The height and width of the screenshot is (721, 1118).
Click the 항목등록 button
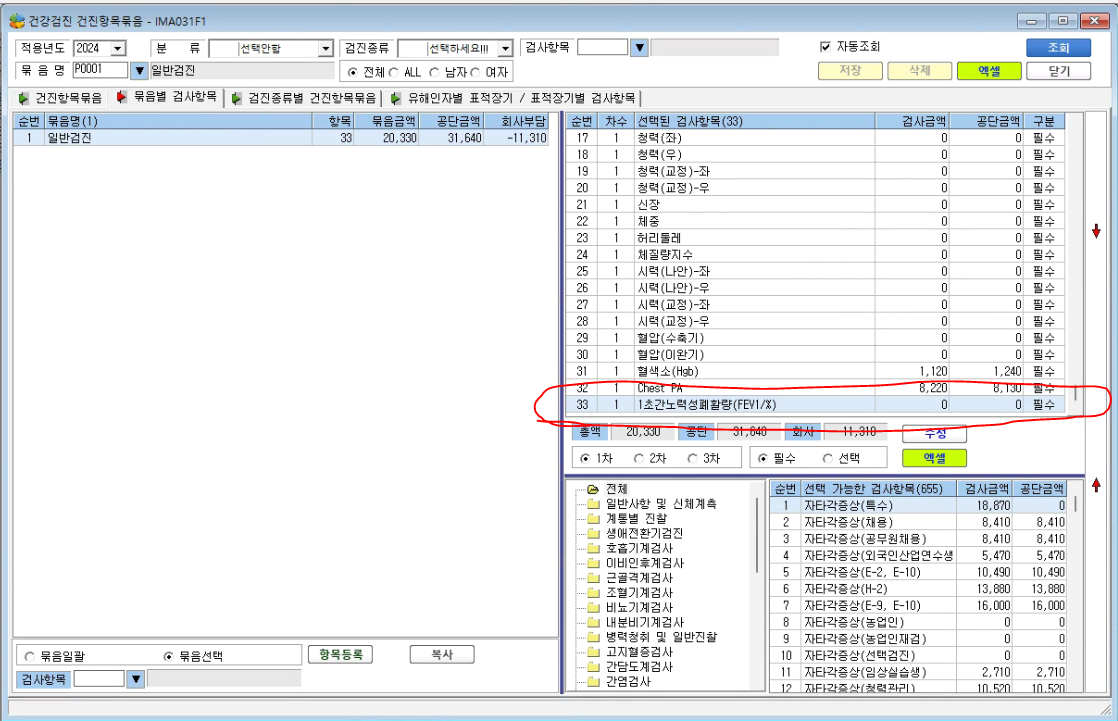[340, 654]
